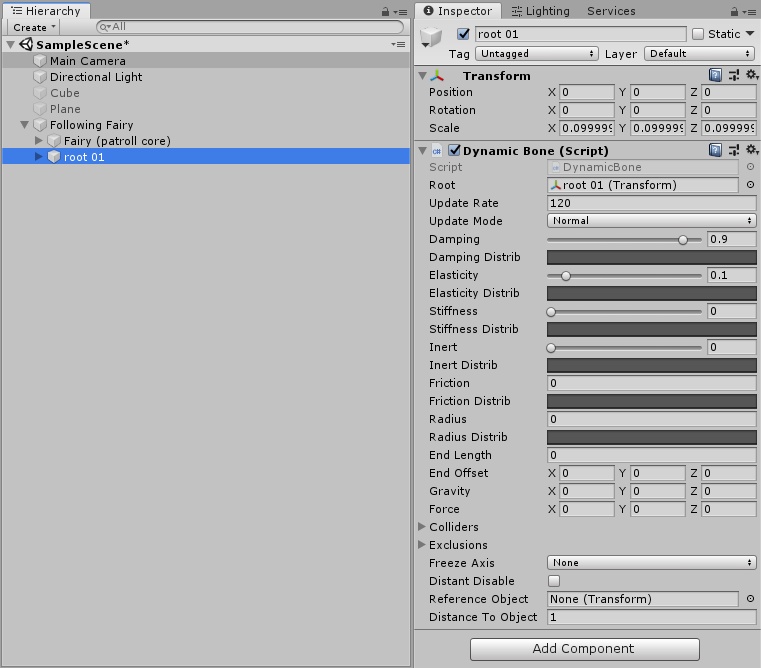Collapse the Following Fairy hierarchy node
Screen dimensions: 761x668
25,125
